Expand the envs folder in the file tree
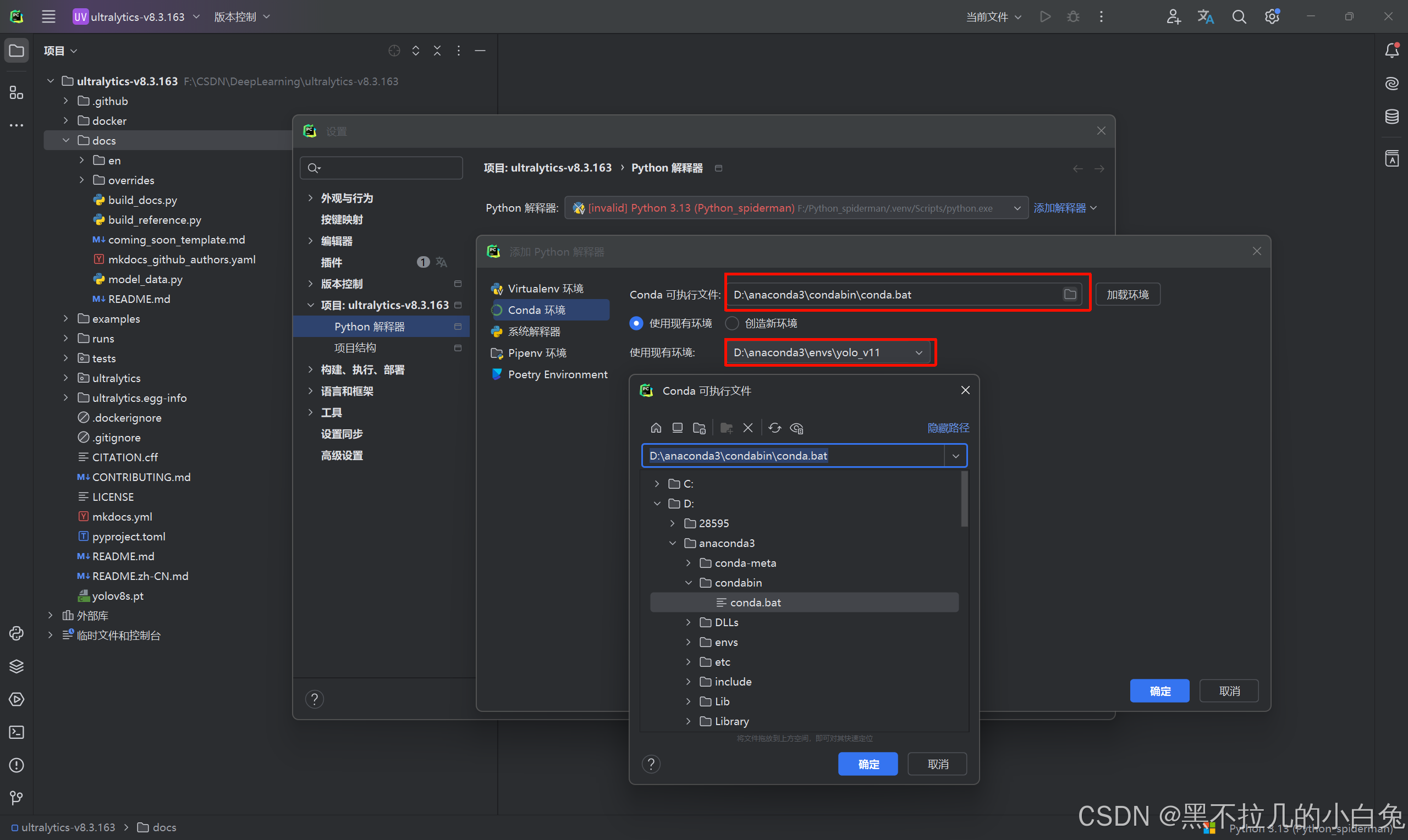This screenshot has width=1408, height=840. point(689,642)
